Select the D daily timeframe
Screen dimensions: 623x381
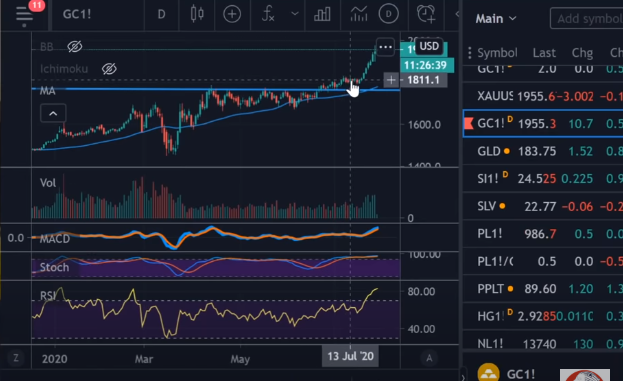click(x=161, y=15)
